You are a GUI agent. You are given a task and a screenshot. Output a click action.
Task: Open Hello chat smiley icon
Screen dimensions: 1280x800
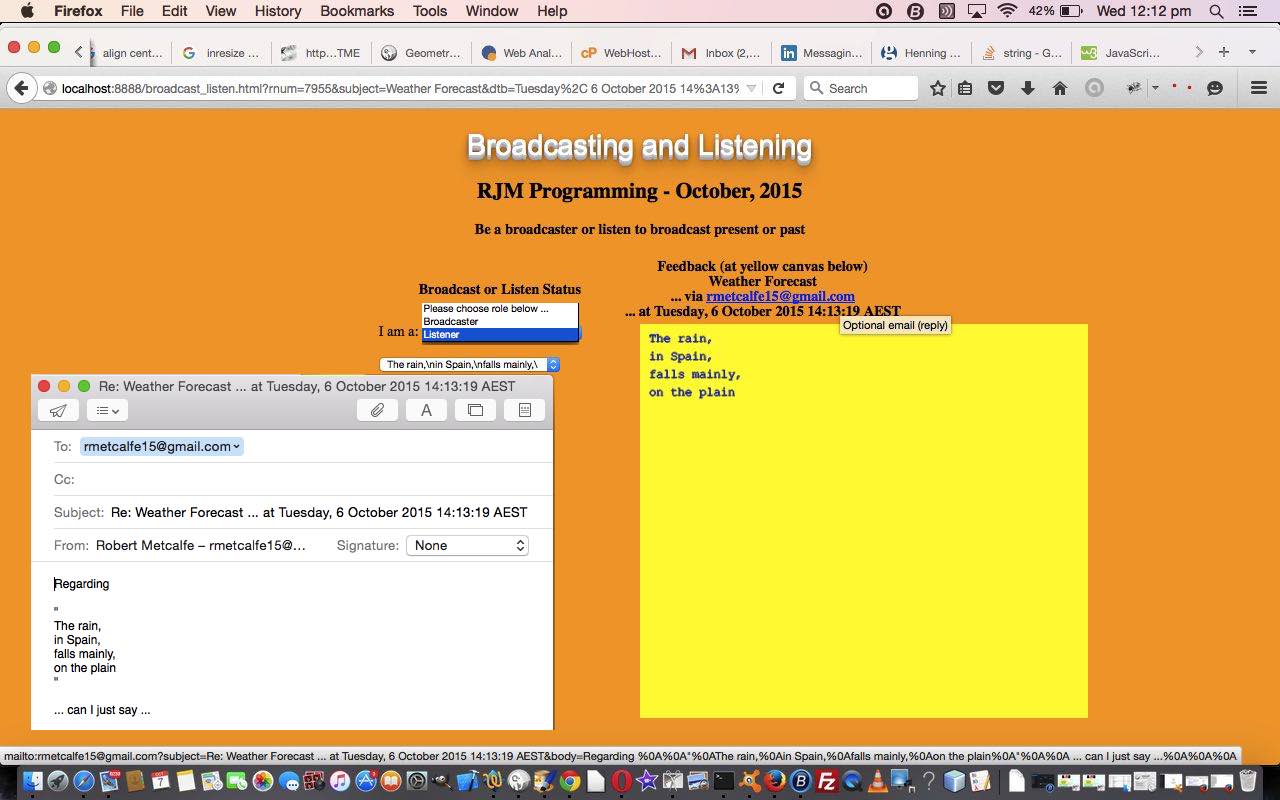pos(1215,88)
